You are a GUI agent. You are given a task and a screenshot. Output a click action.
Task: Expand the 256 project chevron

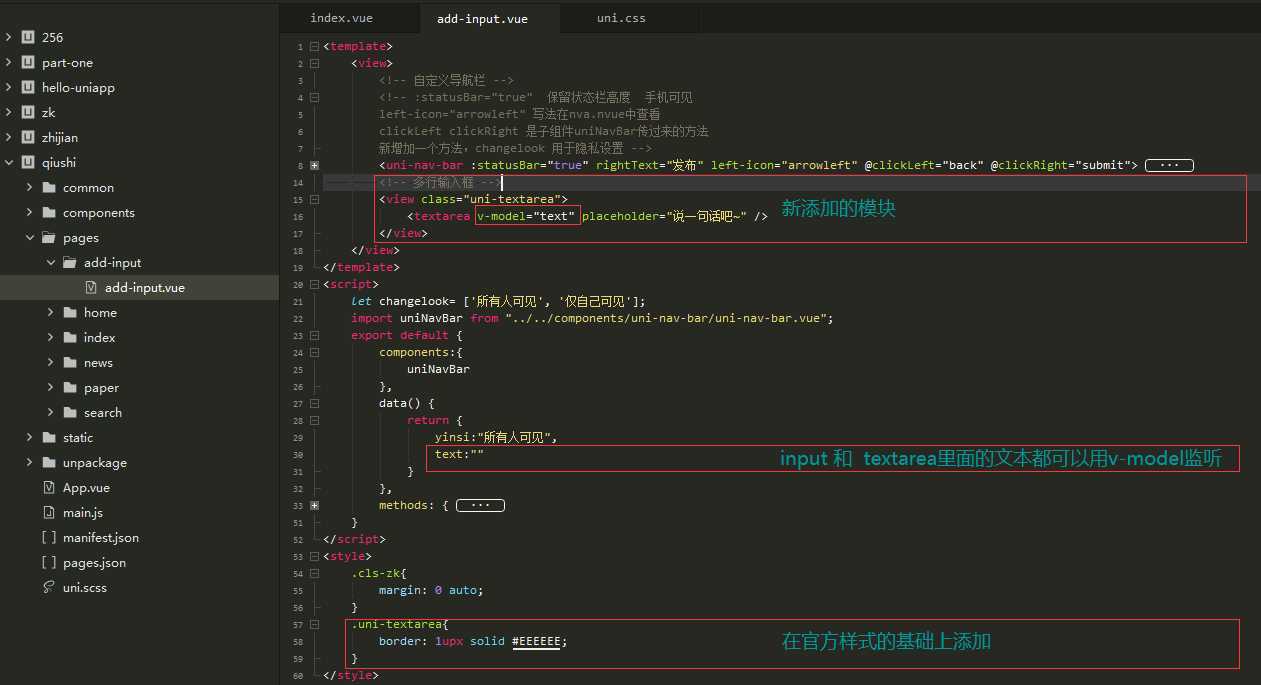[x=9, y=37]
